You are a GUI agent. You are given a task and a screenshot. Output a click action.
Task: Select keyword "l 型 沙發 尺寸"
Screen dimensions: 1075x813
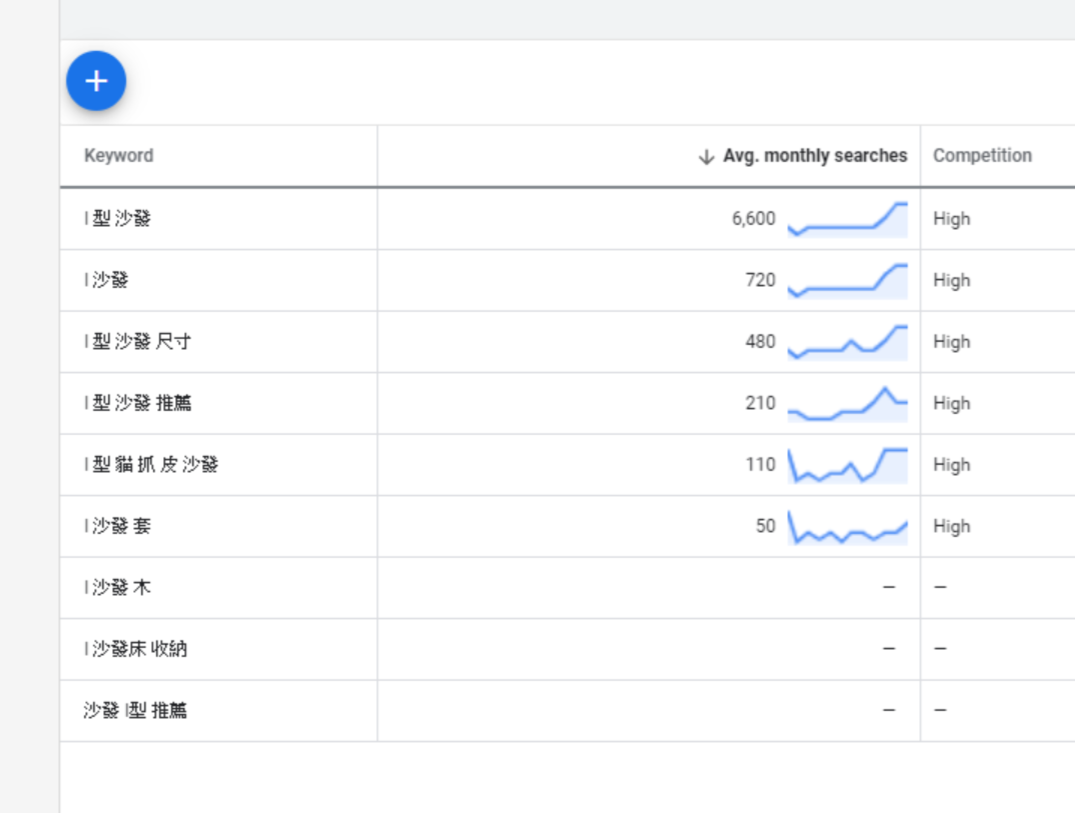click(x=137, y=342)
